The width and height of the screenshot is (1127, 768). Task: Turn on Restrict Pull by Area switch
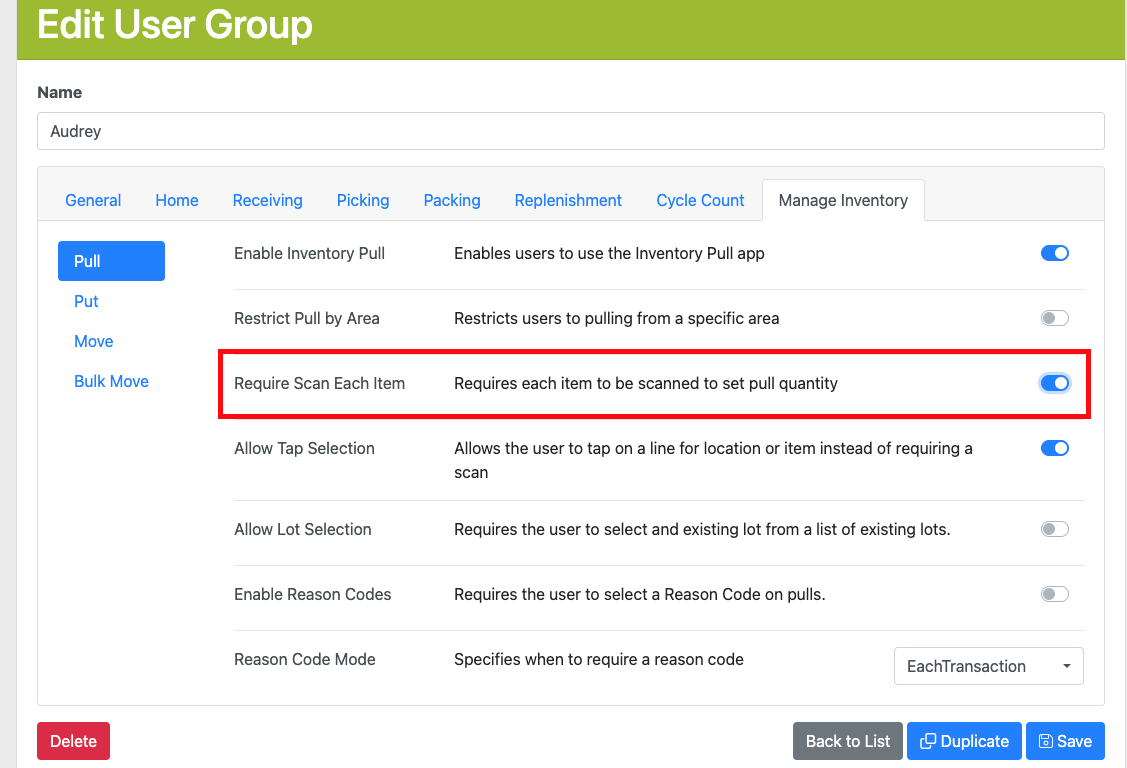coord(1055,318)
